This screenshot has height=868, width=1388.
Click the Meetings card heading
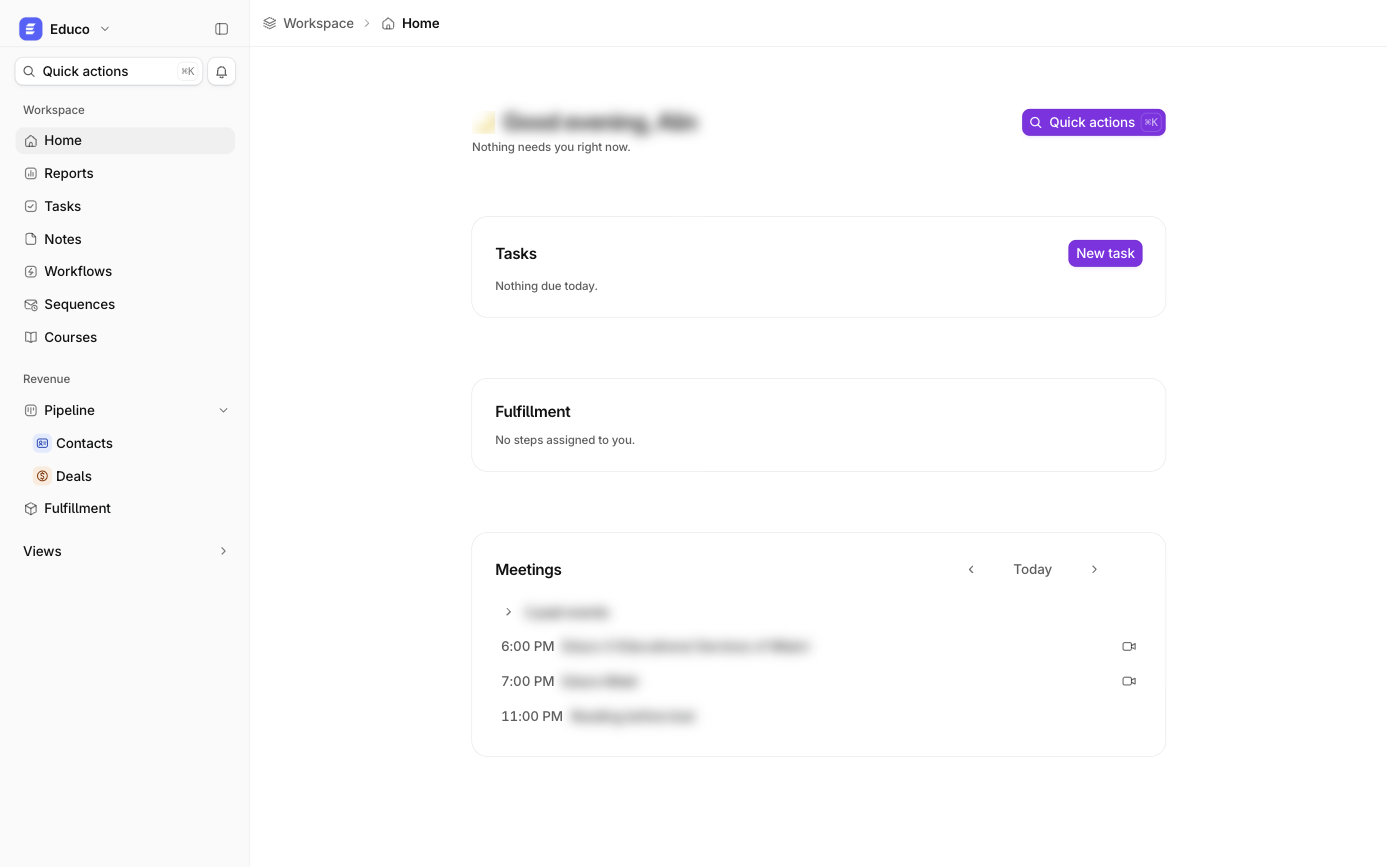[x=528, y=570]
